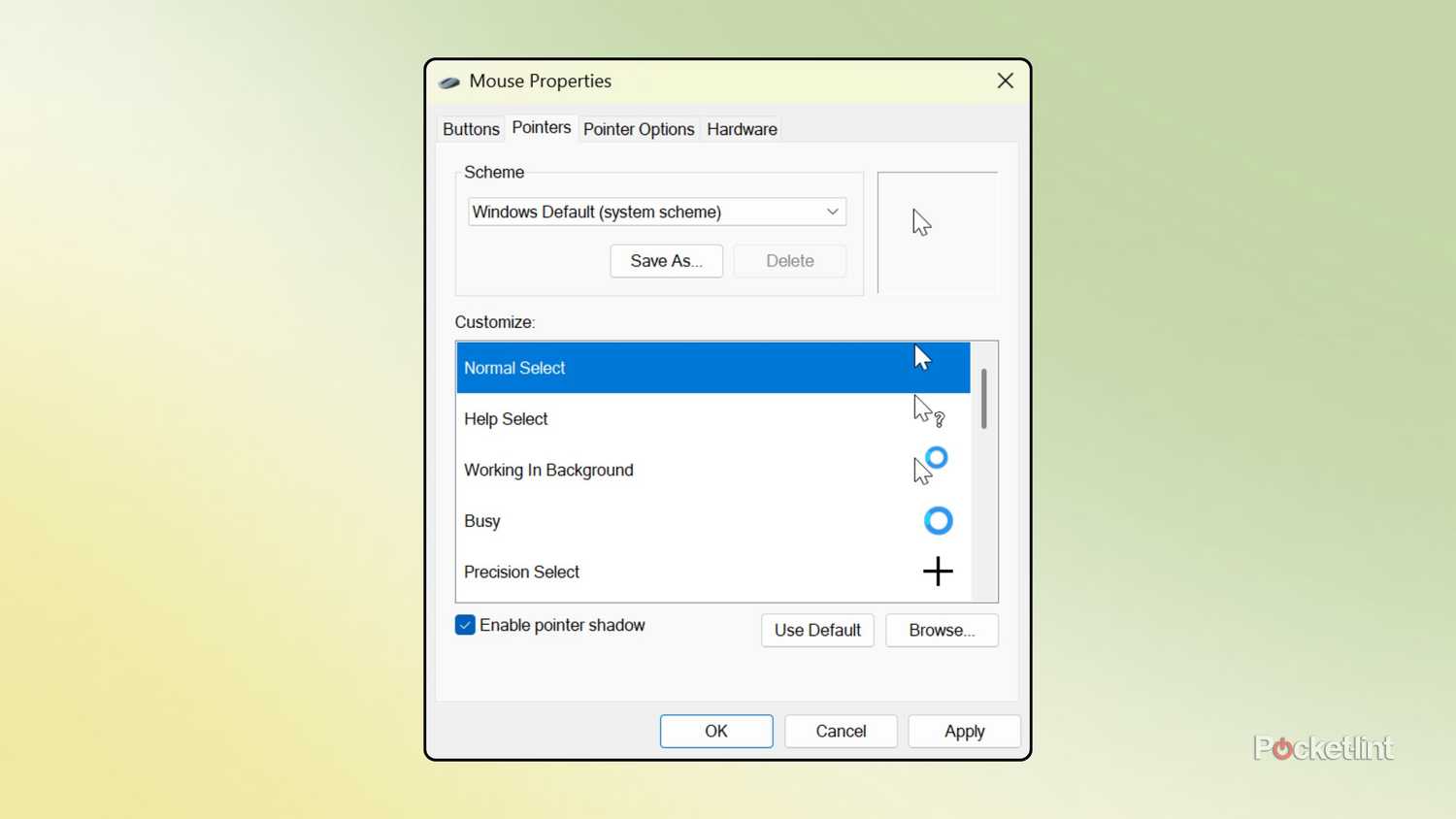Click Cancel to discard changes
The image size is (1456, 819).
click(x=841, y=732)
